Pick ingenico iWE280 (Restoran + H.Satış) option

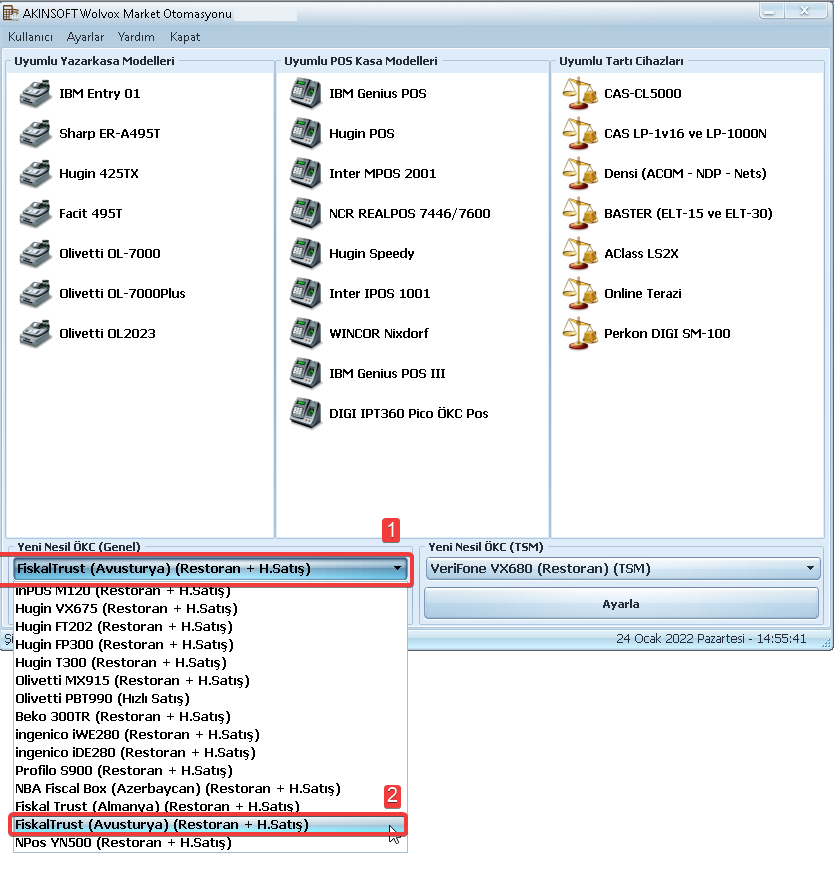click(210, 734)
